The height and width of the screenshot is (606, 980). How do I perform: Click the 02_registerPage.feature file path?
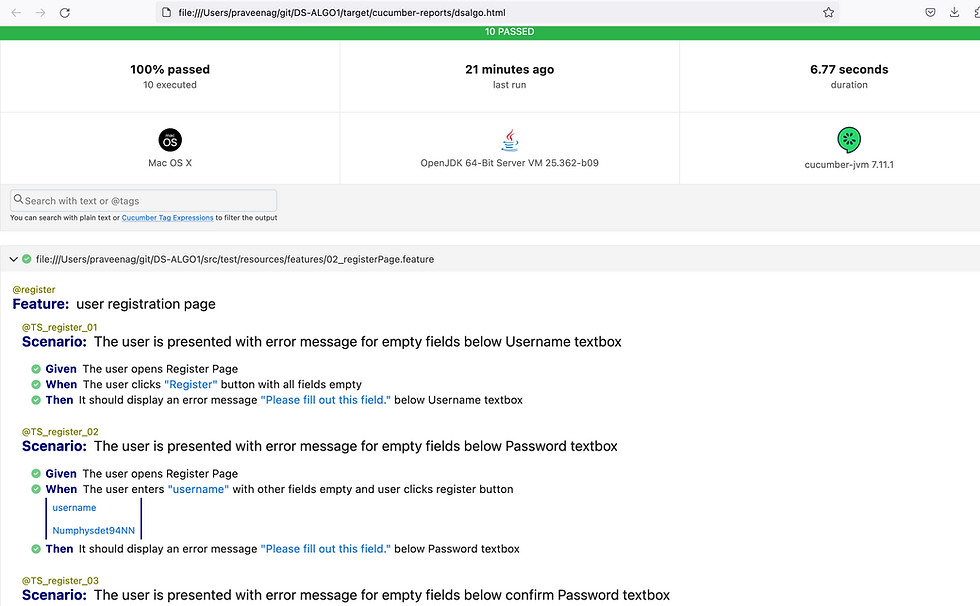[235, 259]
